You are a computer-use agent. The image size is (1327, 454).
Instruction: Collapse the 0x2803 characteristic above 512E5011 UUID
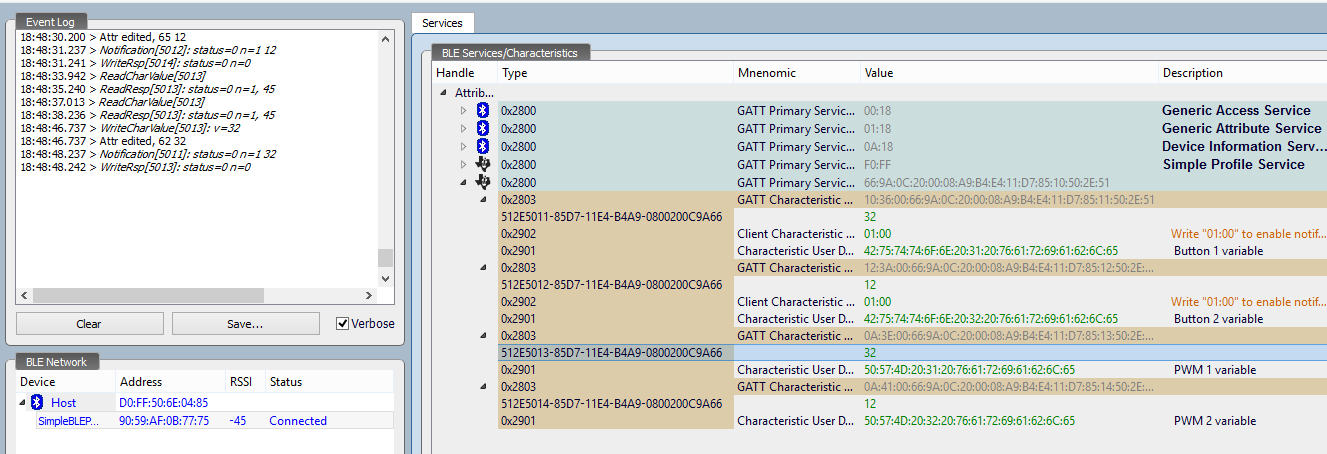pos(483,199)
